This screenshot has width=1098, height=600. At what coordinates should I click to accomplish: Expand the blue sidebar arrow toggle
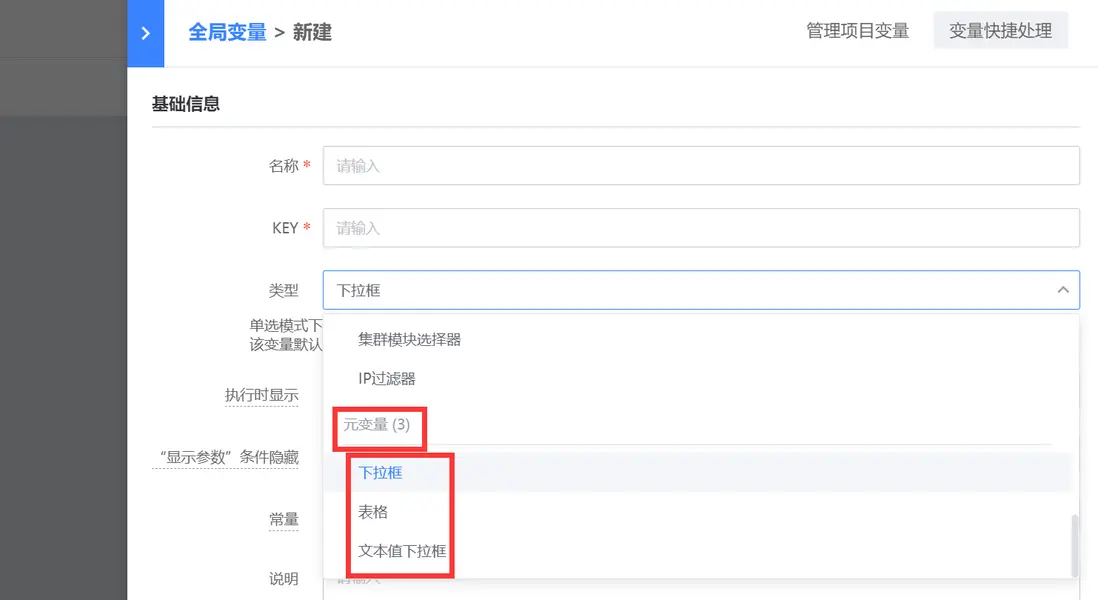coord(146,33)
